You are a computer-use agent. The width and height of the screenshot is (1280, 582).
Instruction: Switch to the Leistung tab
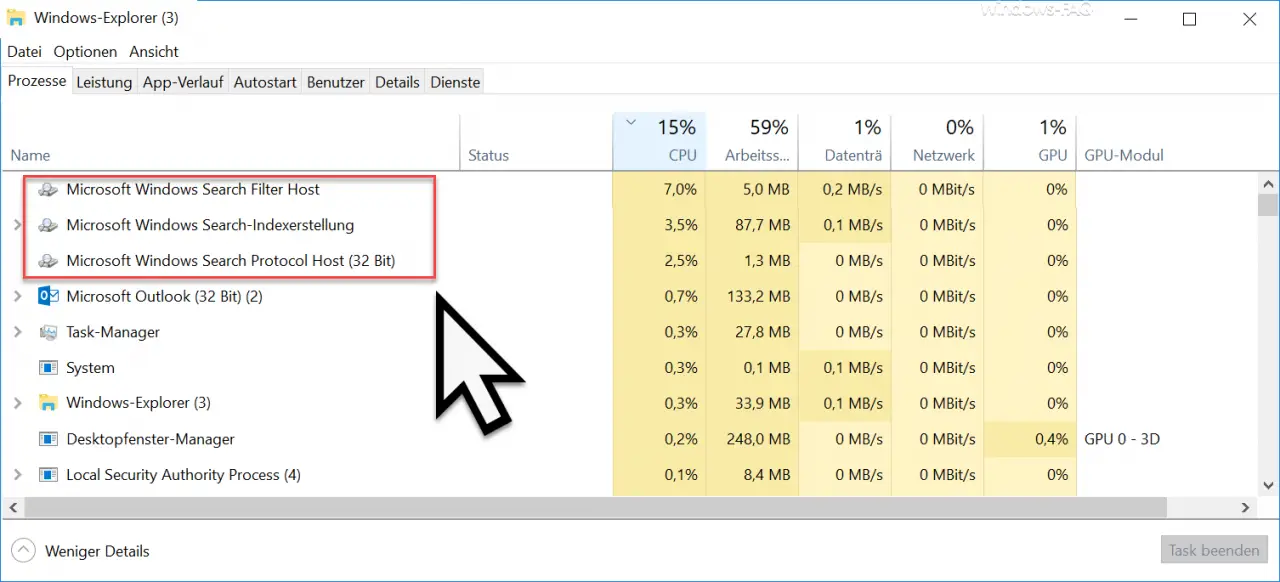pos(104,82)
